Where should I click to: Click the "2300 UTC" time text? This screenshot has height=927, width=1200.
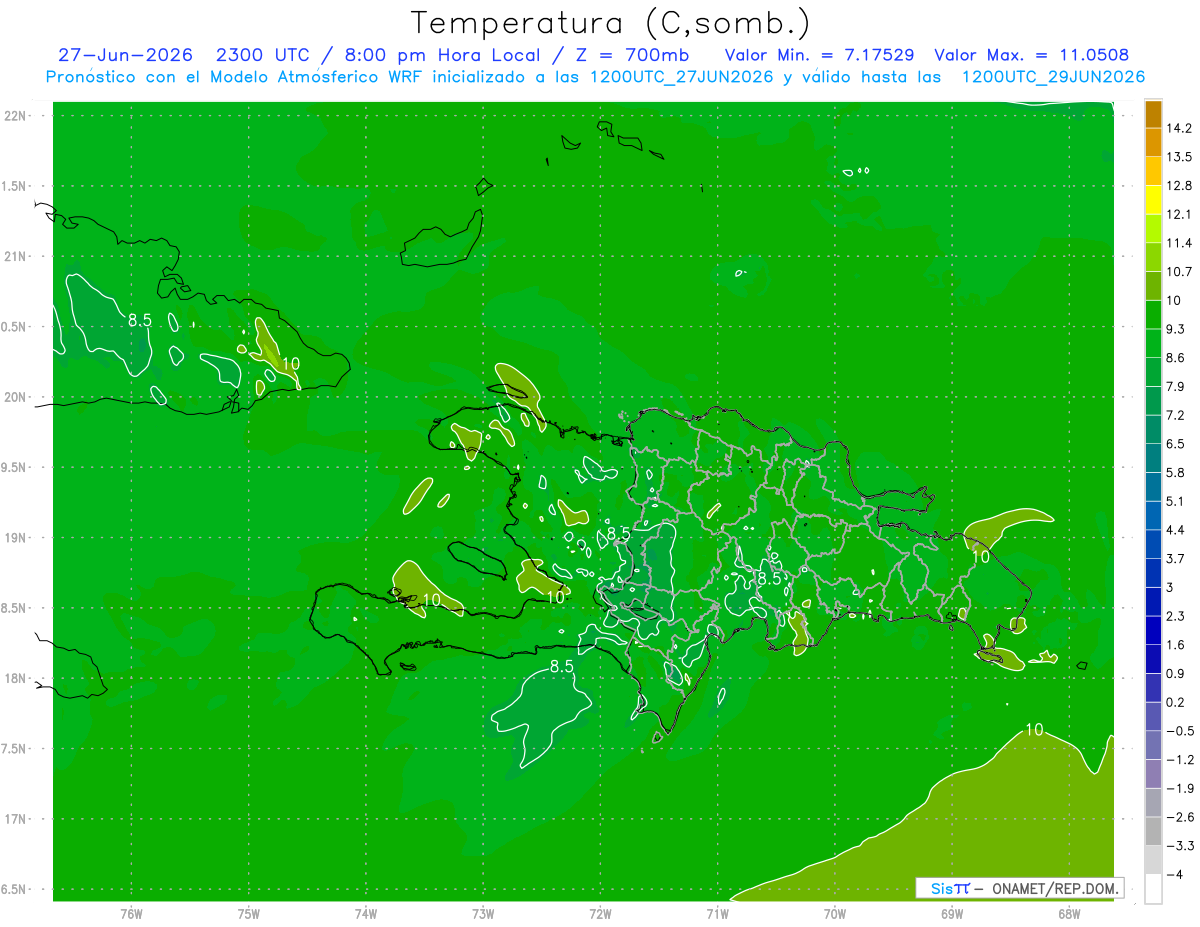tap(261, 55)
